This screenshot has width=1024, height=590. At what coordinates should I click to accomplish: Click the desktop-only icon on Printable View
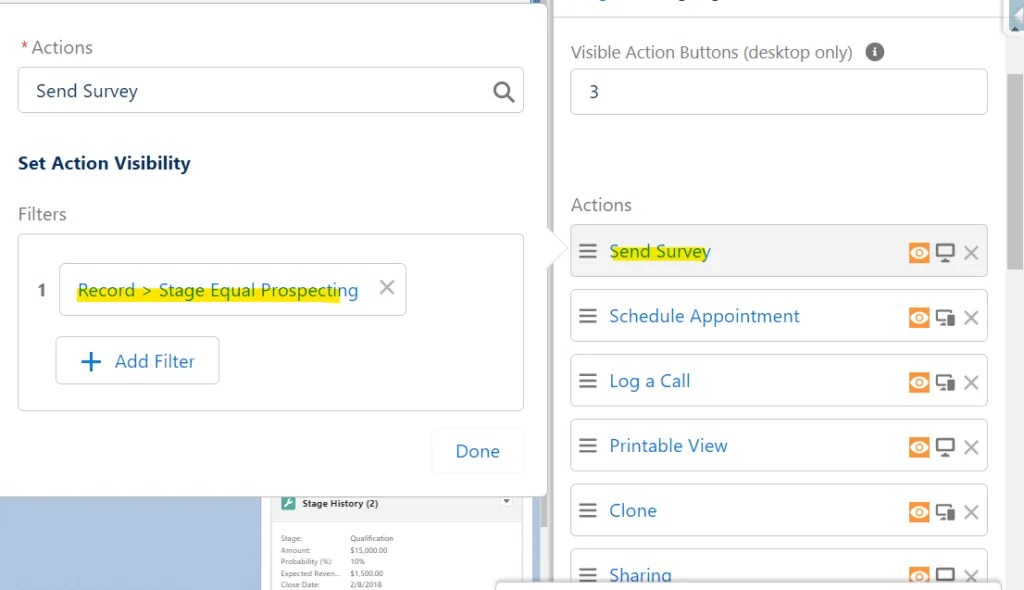[x=945, y=446]
